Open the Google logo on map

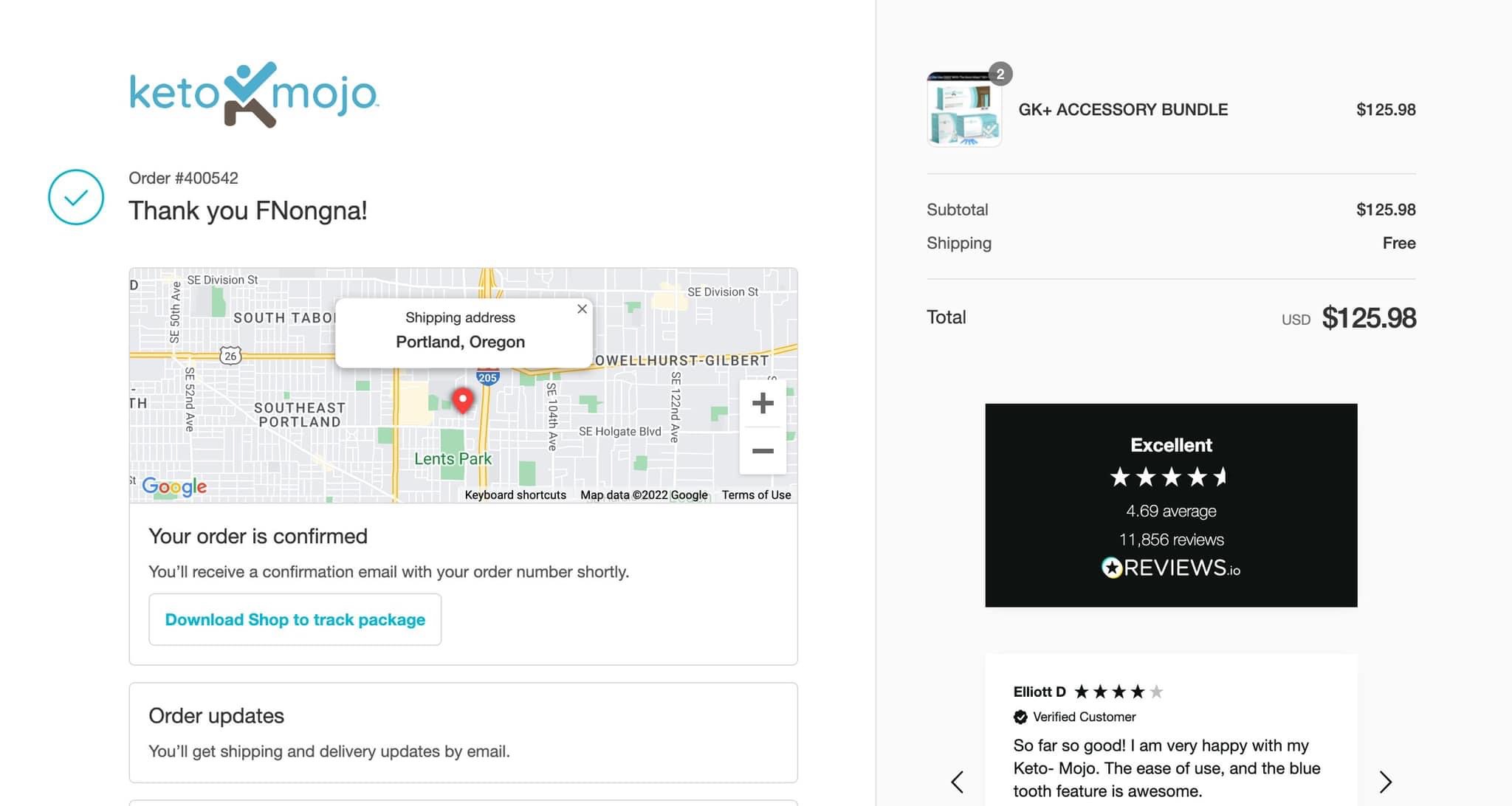tap(174, 486)
